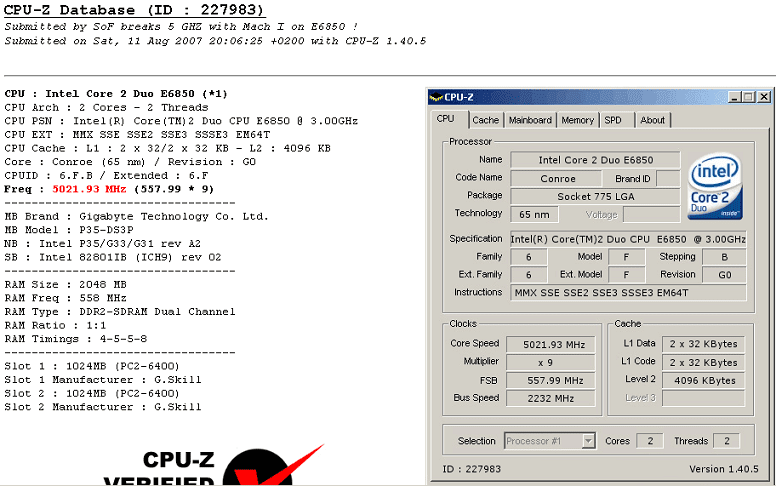Click the CPU-Z Verified logo

tap(214, 464)
